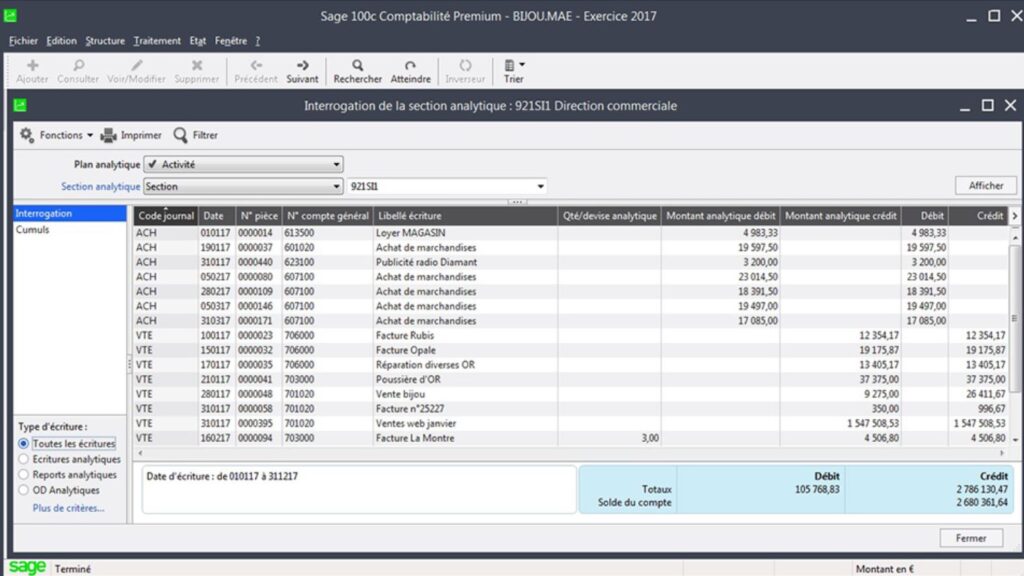Open the Plus de critères link
Viewport: 1024px width, 576px height.
tap(69, 508)
